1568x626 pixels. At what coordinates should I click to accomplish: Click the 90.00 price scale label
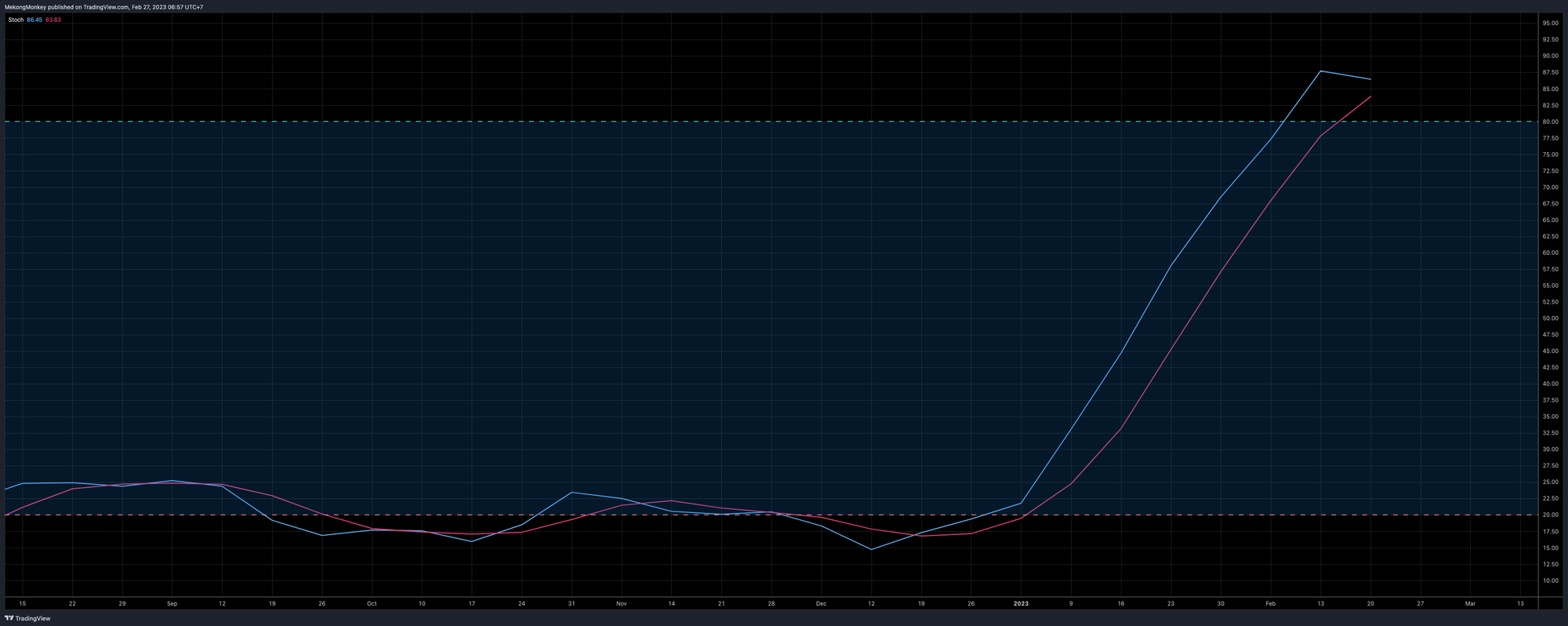click(1550, 56)
